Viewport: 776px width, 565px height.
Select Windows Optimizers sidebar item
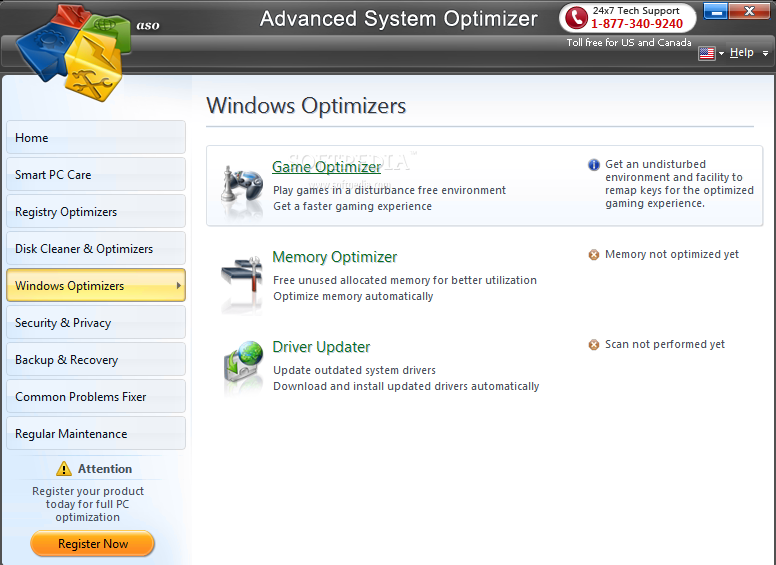[96, 285]
